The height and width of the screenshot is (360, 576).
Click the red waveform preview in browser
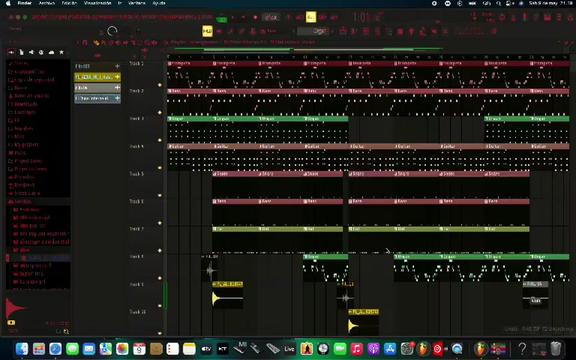[17, 308]
